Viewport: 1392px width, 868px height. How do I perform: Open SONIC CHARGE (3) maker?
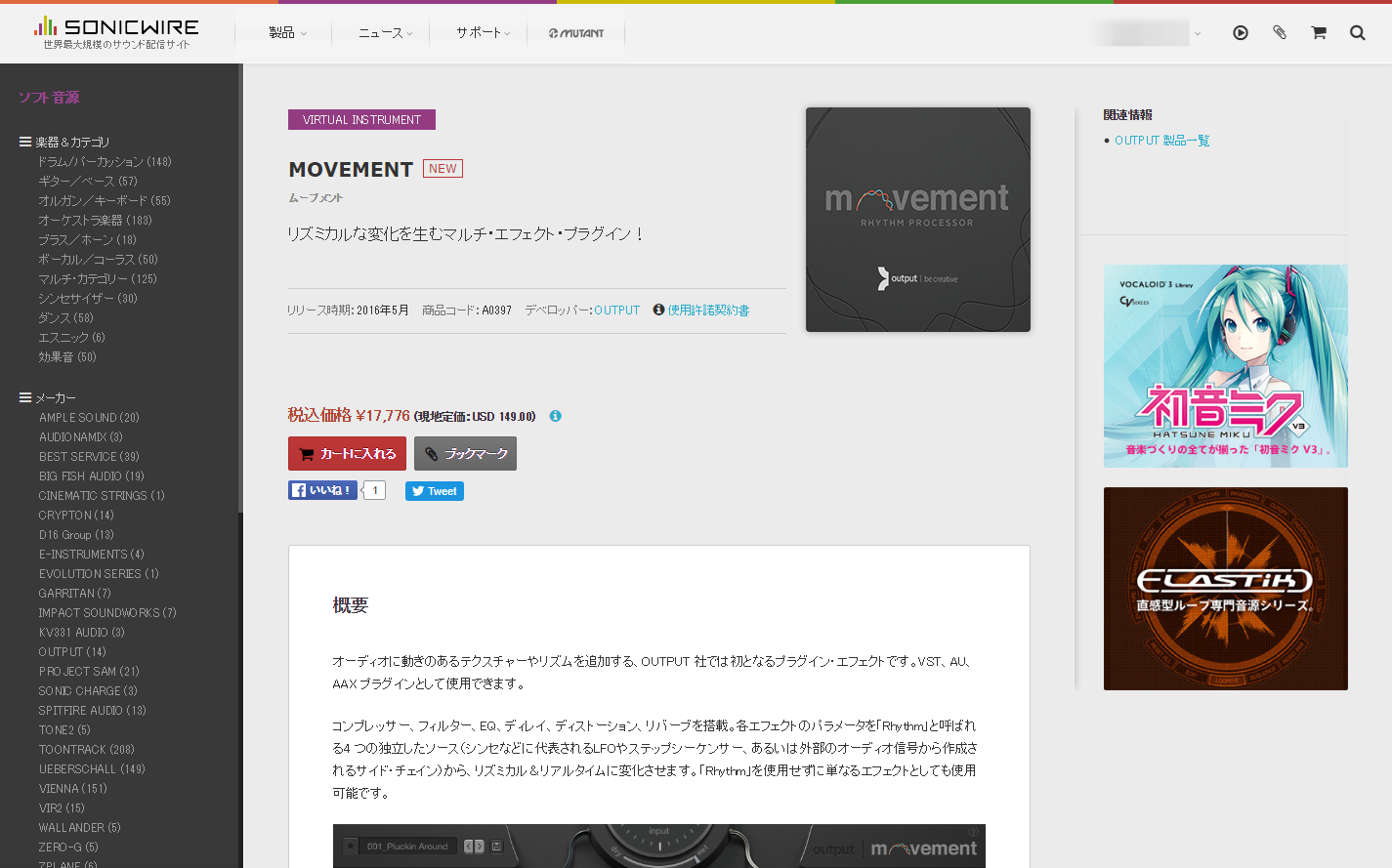coord(88,691)
